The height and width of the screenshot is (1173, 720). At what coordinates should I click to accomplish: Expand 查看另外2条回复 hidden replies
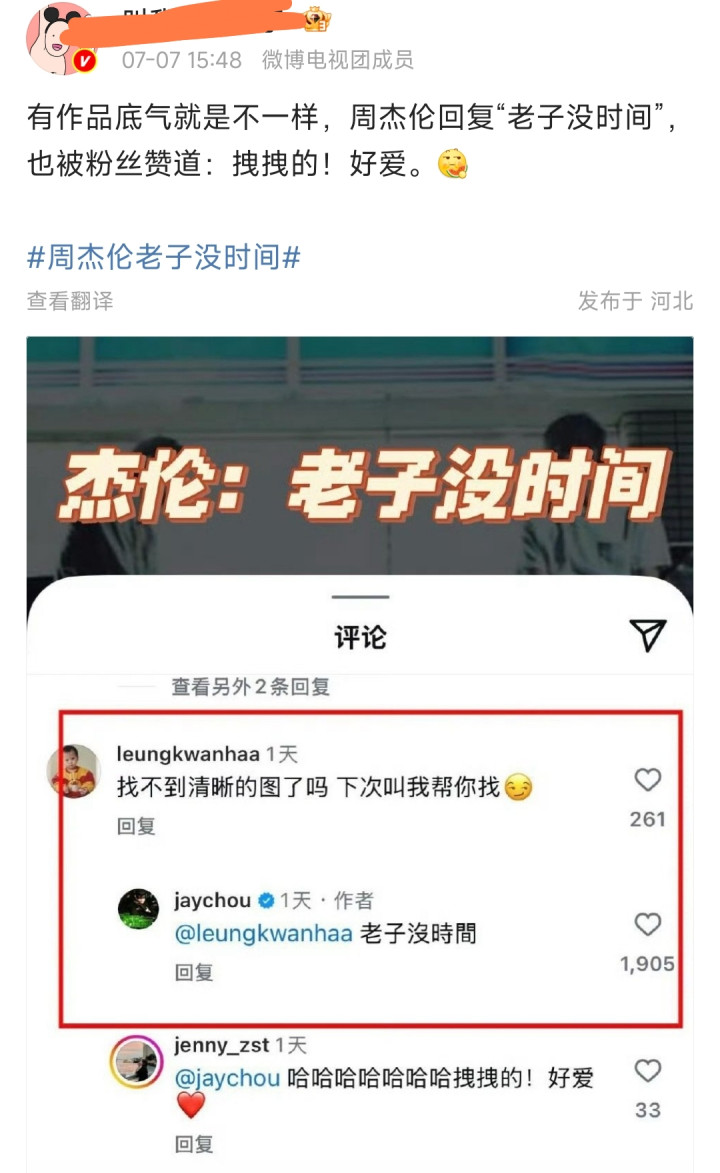tap(251, 687)
